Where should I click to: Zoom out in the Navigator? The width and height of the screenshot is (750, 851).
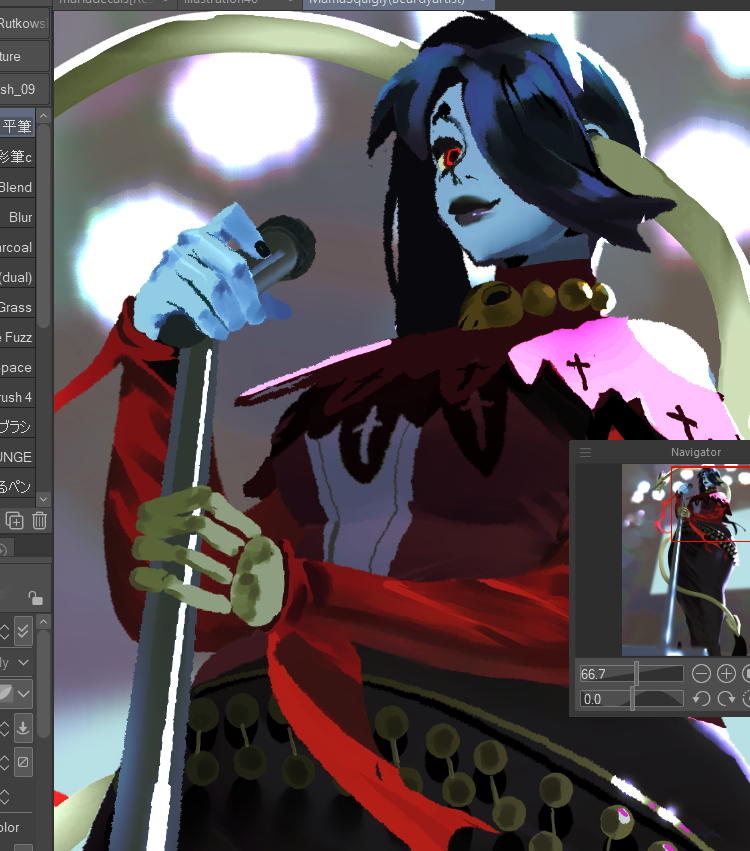point(701,674)
